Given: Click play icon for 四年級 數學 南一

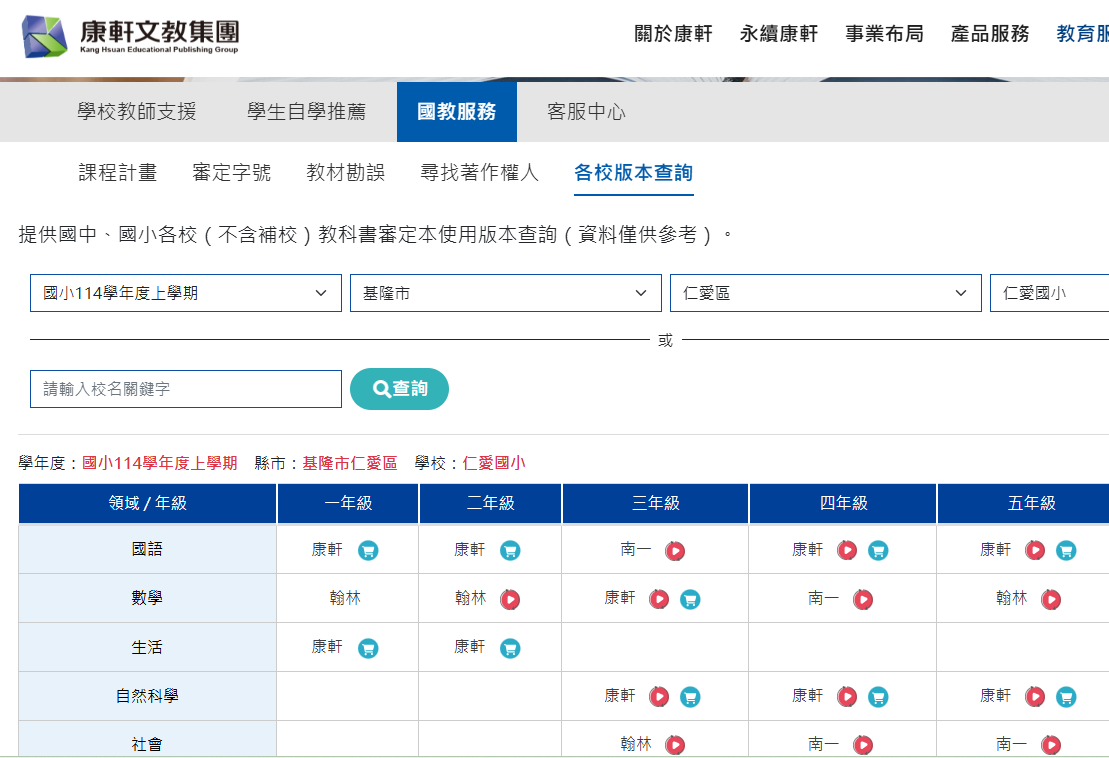Looking at the screenshot, I should [x=863, y=599].
